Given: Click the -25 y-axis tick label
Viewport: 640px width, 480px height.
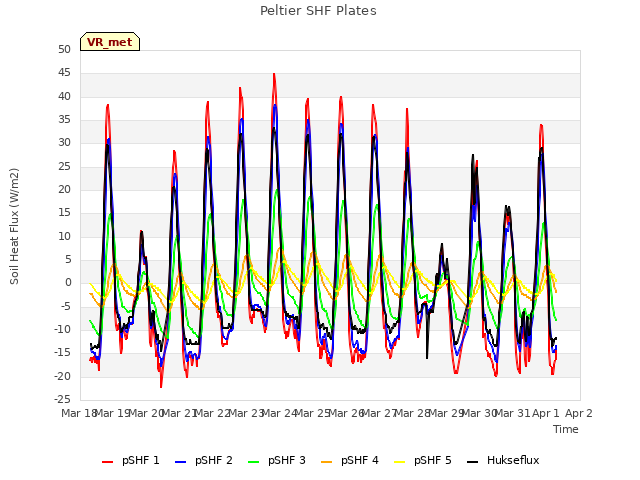Looking at the screenshot, I should click(x=62, y=399).
